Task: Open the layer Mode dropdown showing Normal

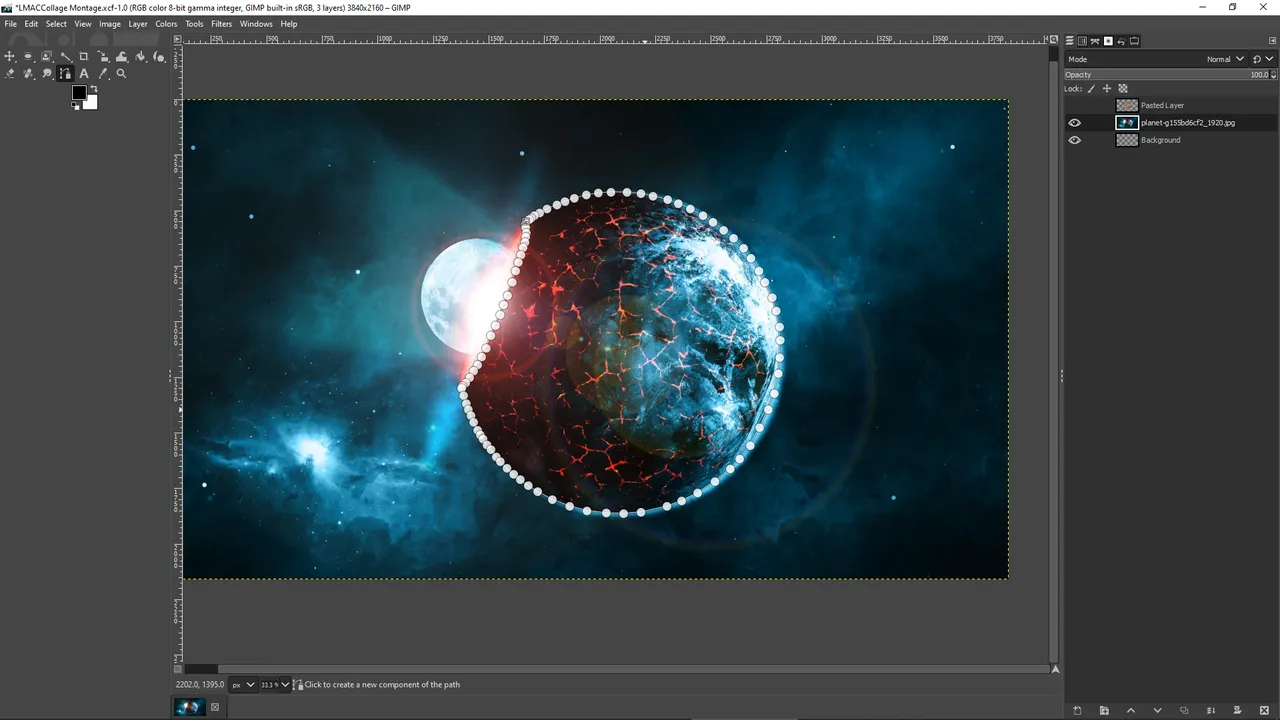Action: click(x=1156, y=59)
